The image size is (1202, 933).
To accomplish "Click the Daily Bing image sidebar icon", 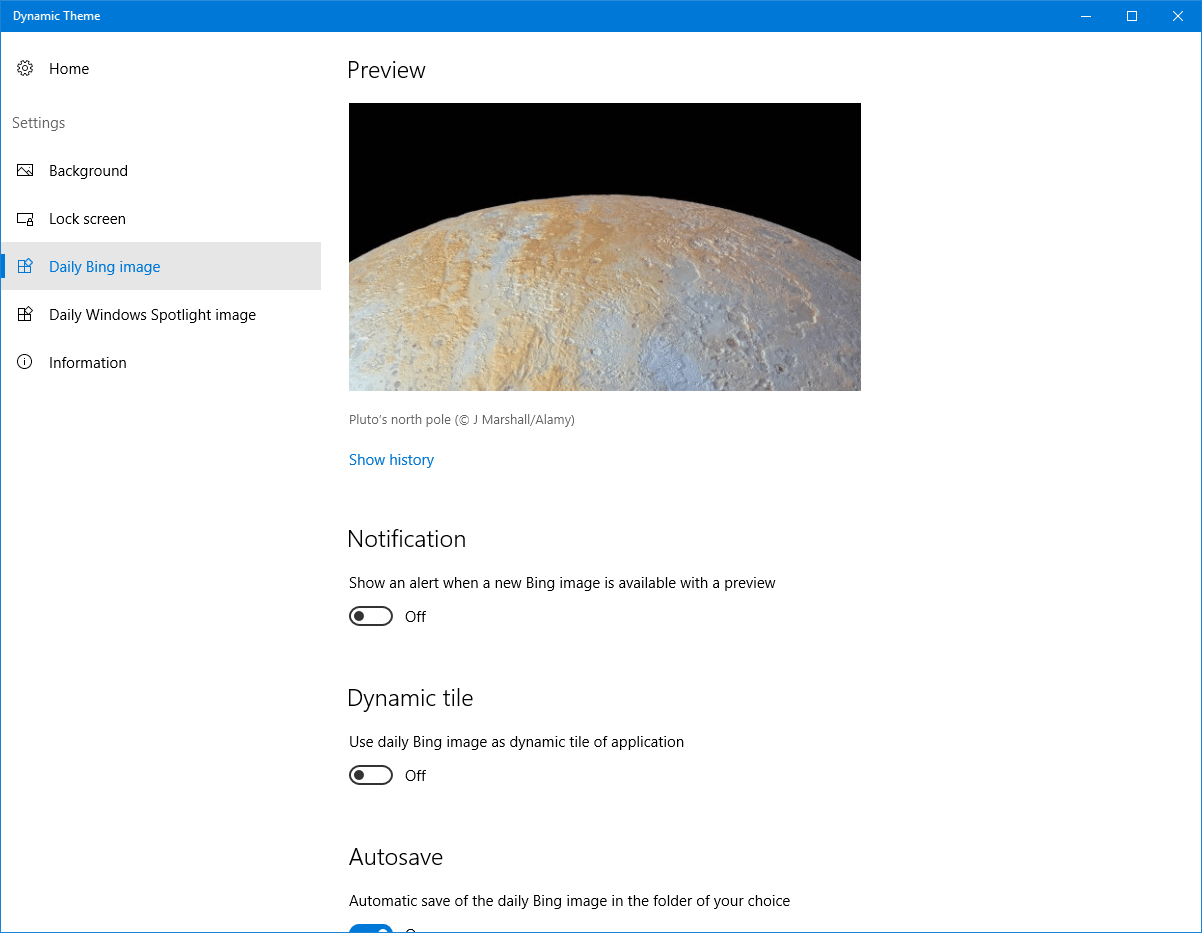I will [x=25, y=267].
